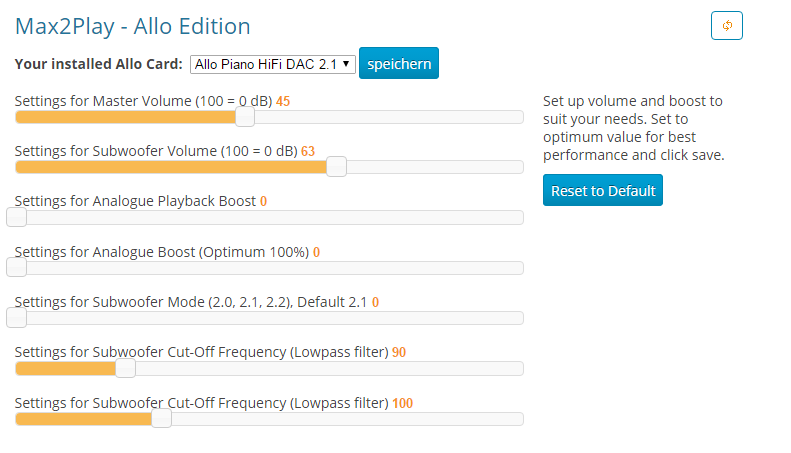Click the Cut-Off Frequency 100 slider handle

pyautogui.click(x=161, y=419)
